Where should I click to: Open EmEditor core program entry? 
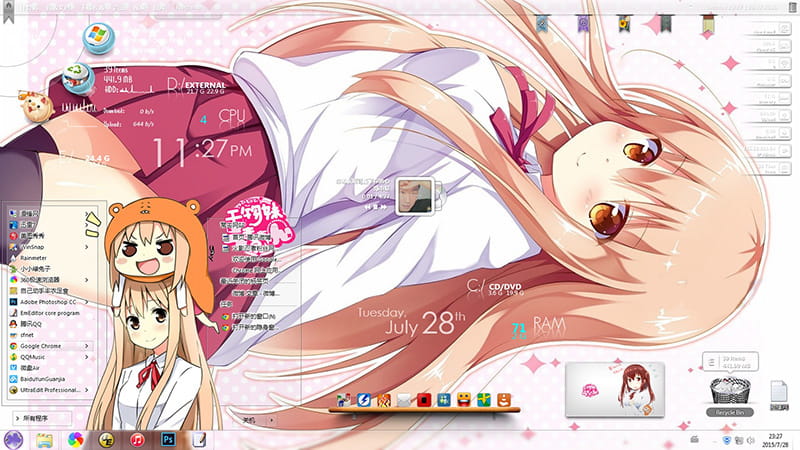click(50, 313)
